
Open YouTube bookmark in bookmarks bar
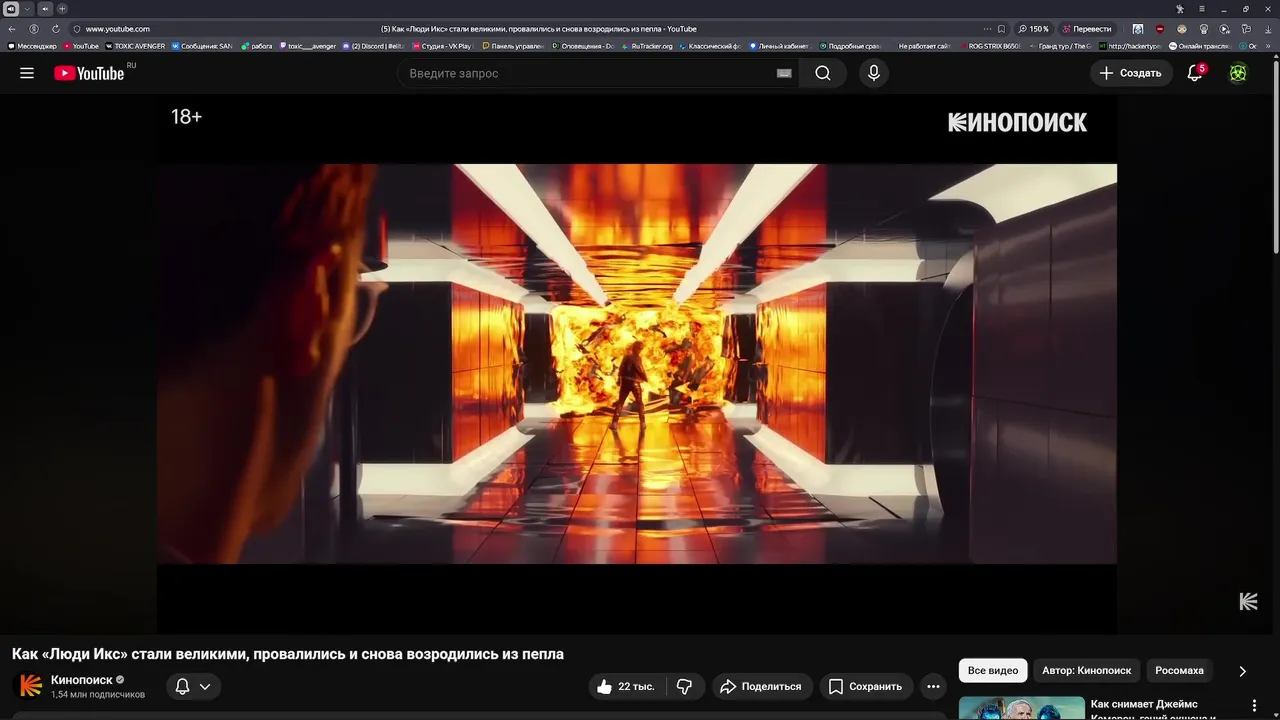(82, 46)
